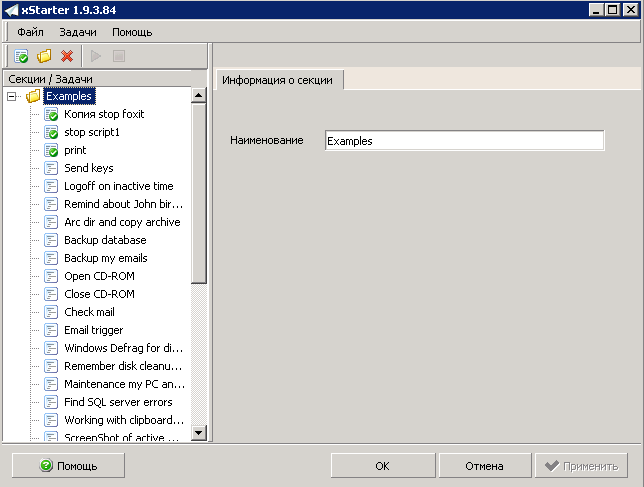Click the OK button
The image size is (644, 487).
pyautogui.click(x=383, y=466)
